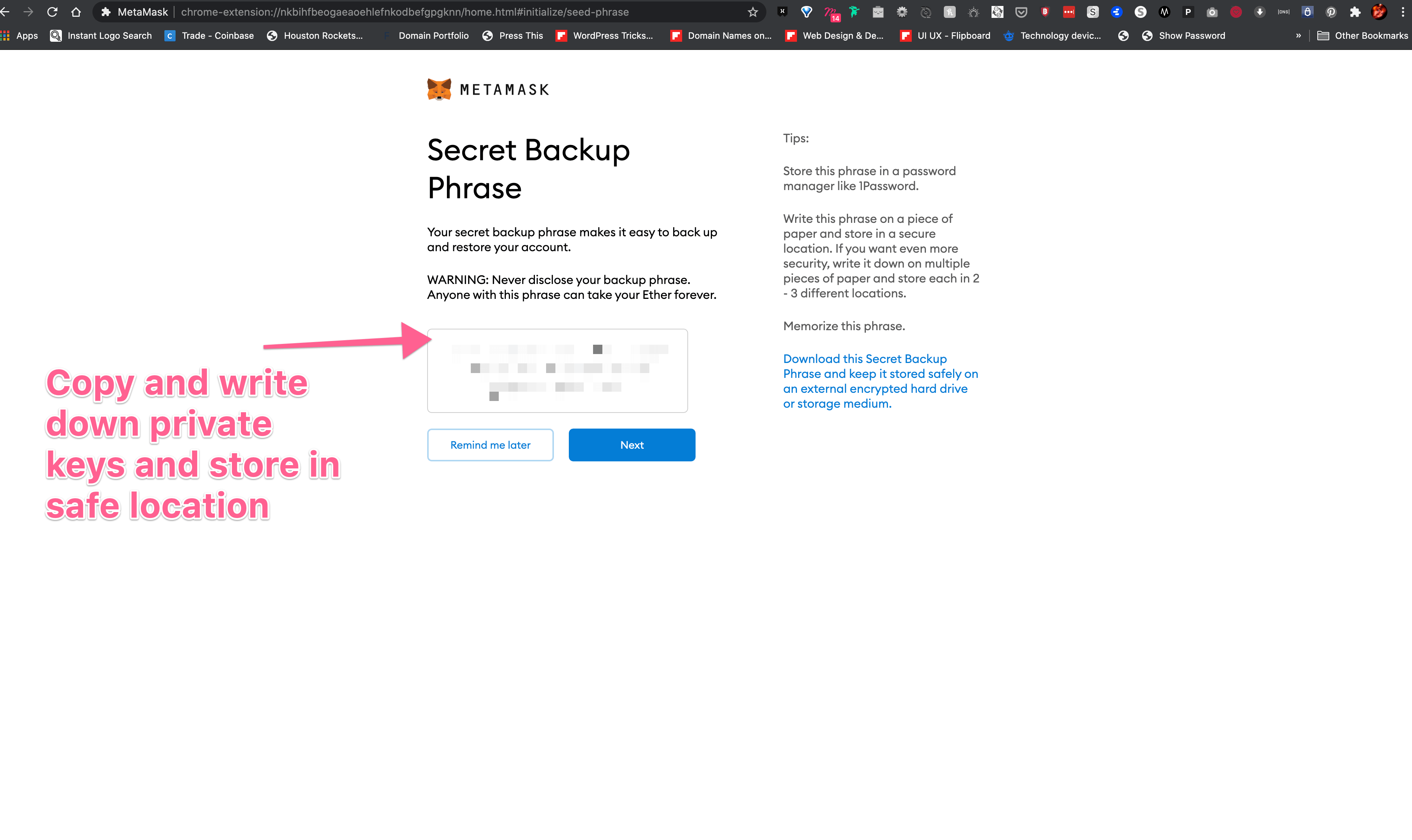Expand the Other Bookmarks folder
The width and height of the screenshot is (1412, 840).
pos(1363,36)
